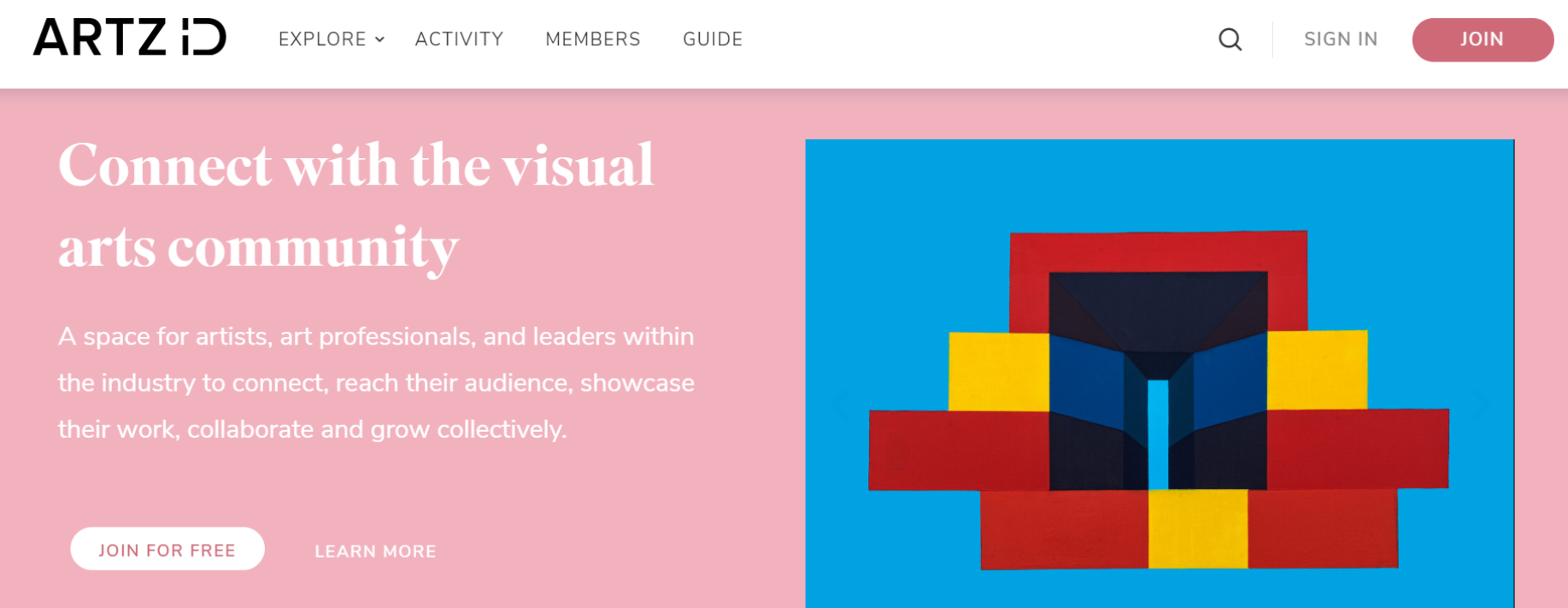Show the previous slide using faint left arrow
Viewport: 1568px width, 608px height.
pos(840,405)
